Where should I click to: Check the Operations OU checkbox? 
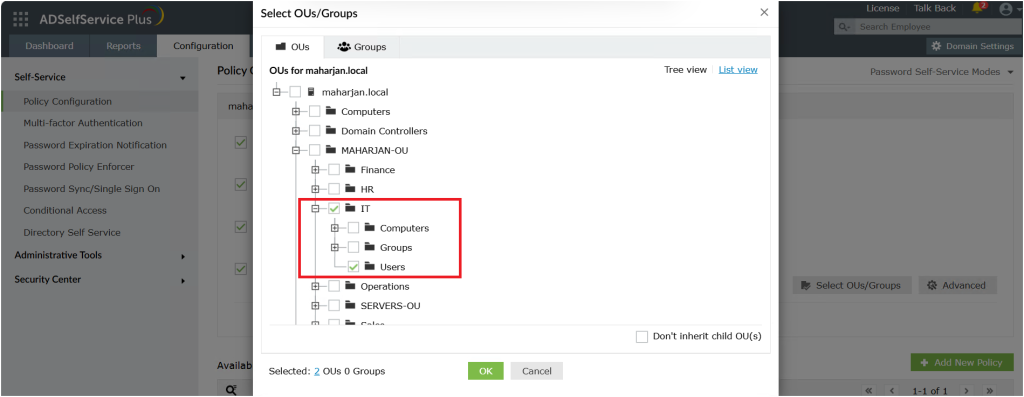pyautogui.click(x=334, y=286)
